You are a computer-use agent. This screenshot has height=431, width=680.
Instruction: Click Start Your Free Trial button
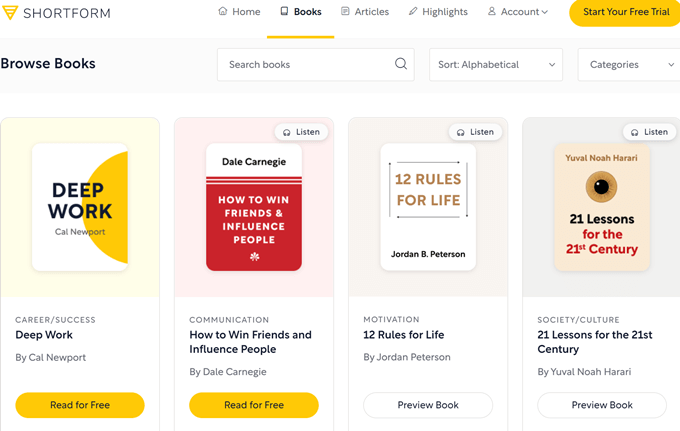625,12
